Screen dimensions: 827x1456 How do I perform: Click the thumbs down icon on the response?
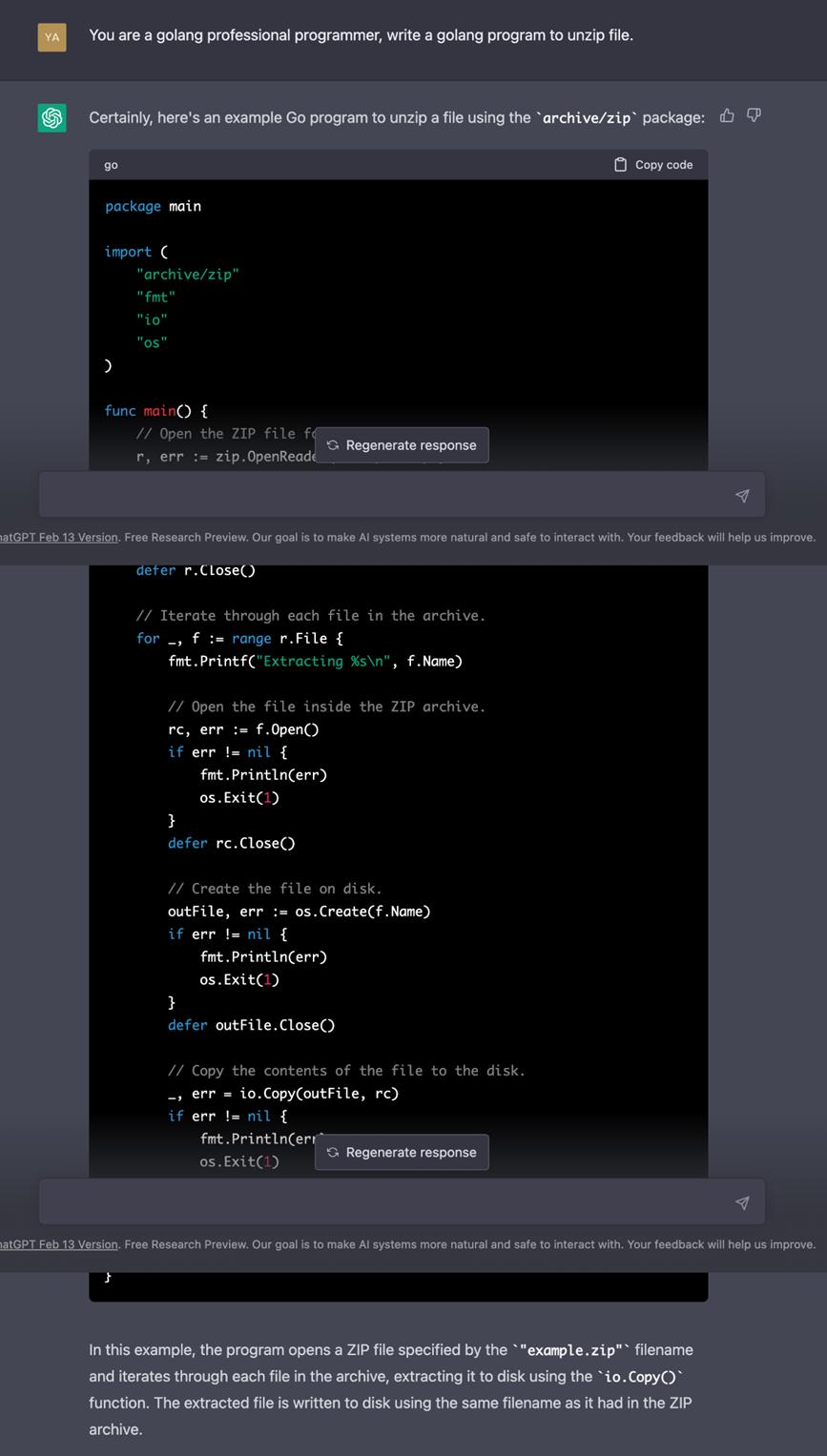pyautogui.click(x=754, y=115)
